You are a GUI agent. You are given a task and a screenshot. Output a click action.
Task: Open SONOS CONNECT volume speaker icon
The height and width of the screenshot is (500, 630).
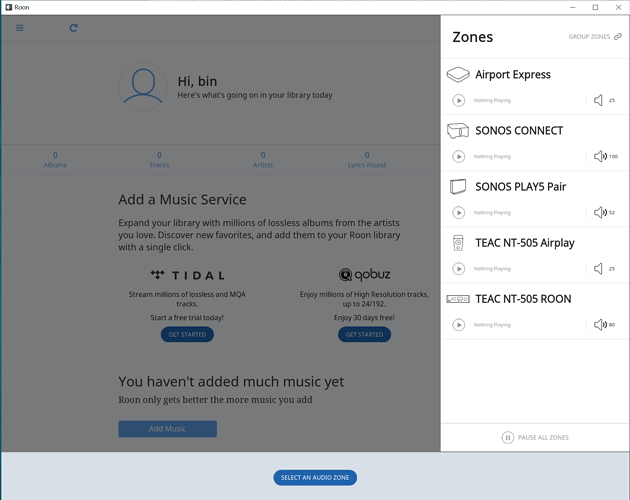[x=600, y=156]
